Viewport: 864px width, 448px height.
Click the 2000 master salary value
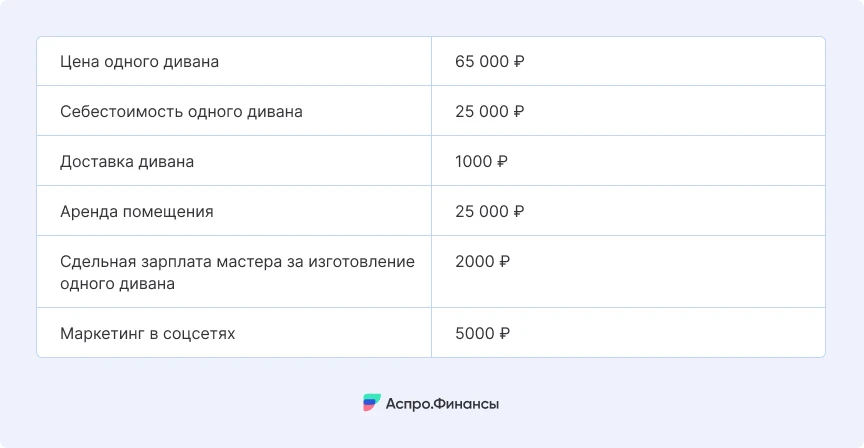click(475, 262)
